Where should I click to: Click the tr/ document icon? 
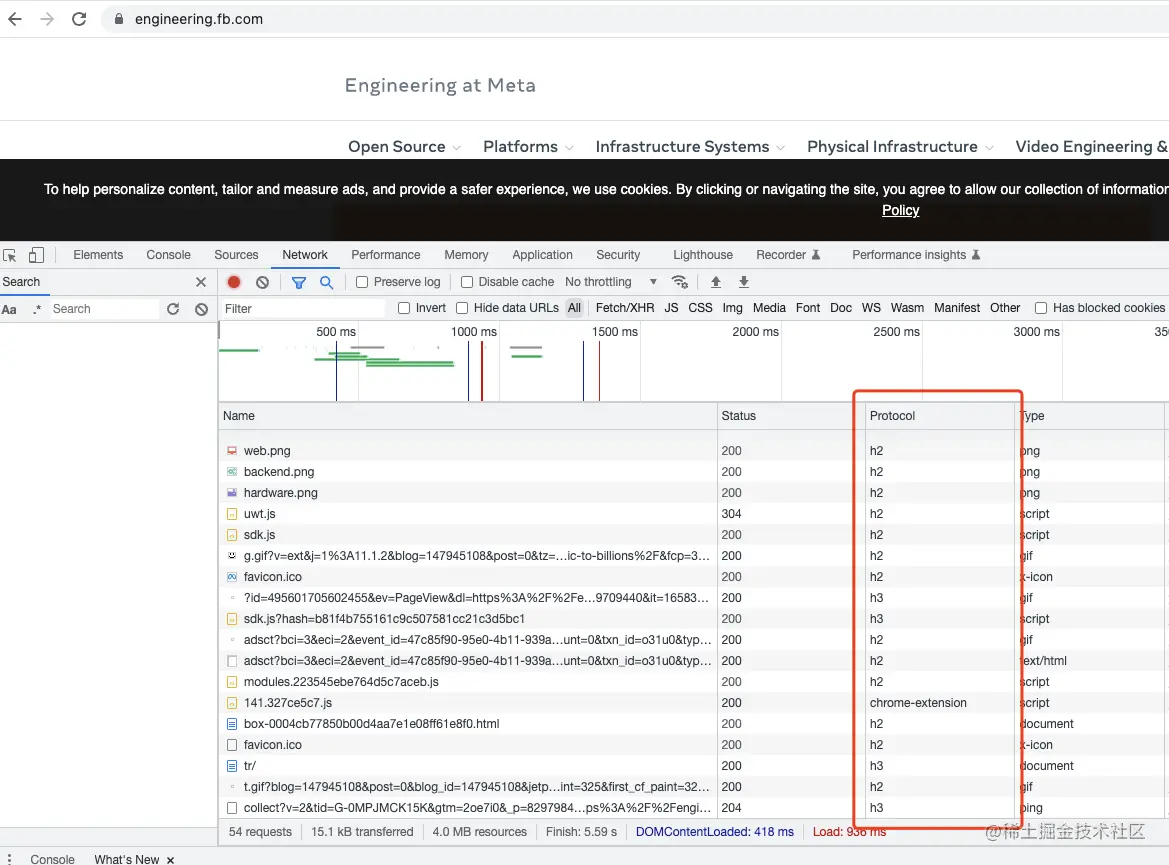click(232, 766)
